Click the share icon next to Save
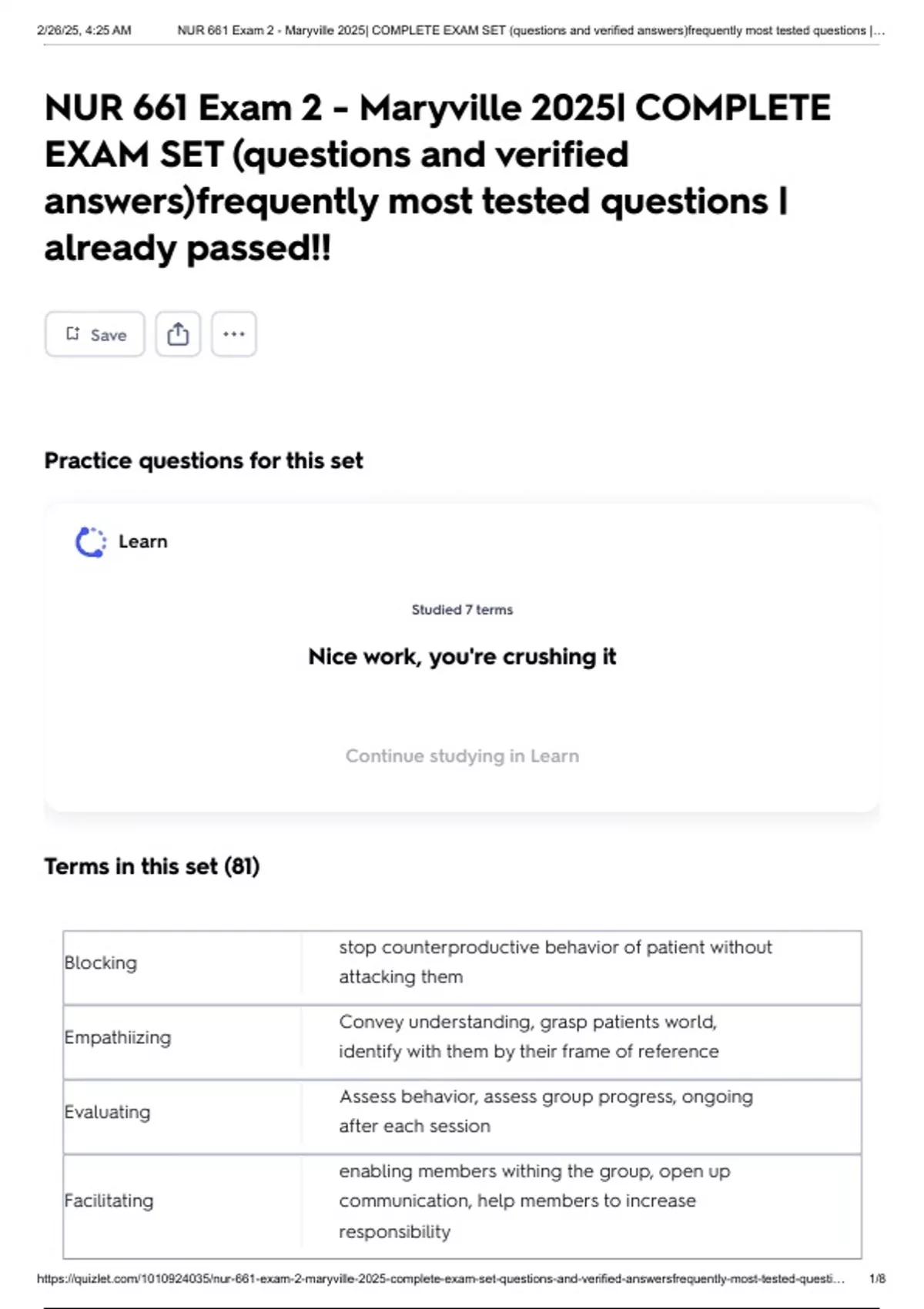 tap(178, 334)
